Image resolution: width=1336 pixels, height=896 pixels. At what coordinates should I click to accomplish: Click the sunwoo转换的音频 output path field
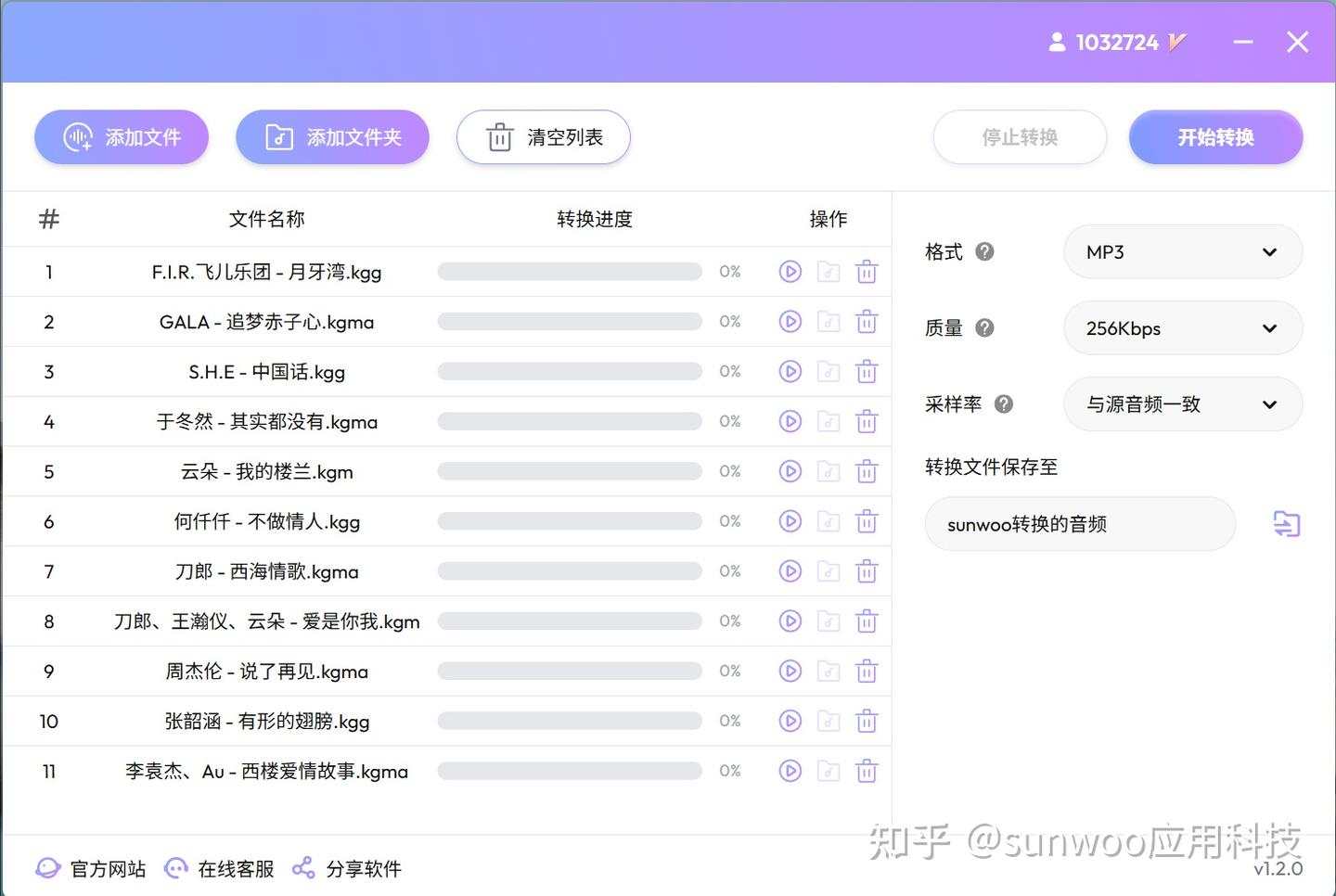point(1079,524)
